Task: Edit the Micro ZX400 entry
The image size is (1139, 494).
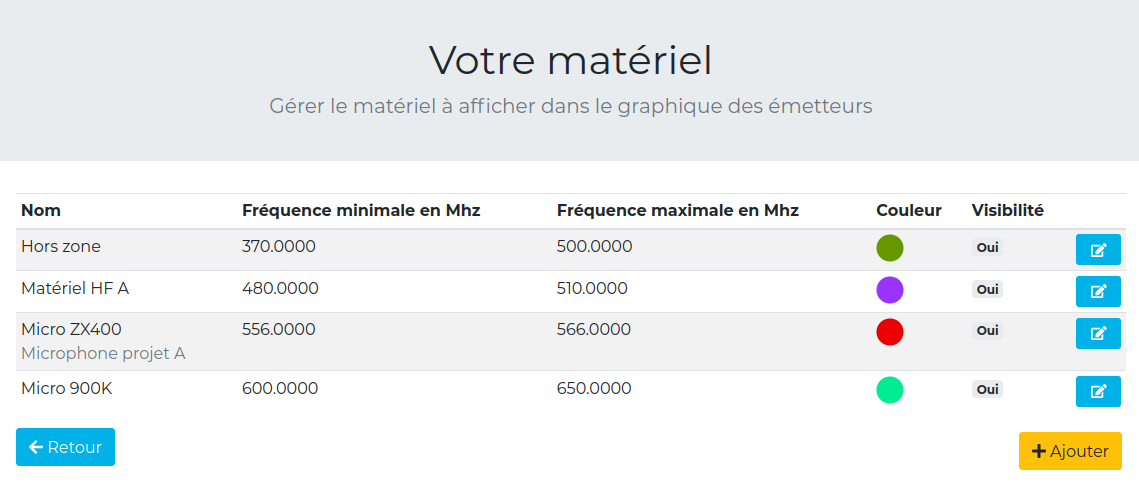Action: (1098, 333)
